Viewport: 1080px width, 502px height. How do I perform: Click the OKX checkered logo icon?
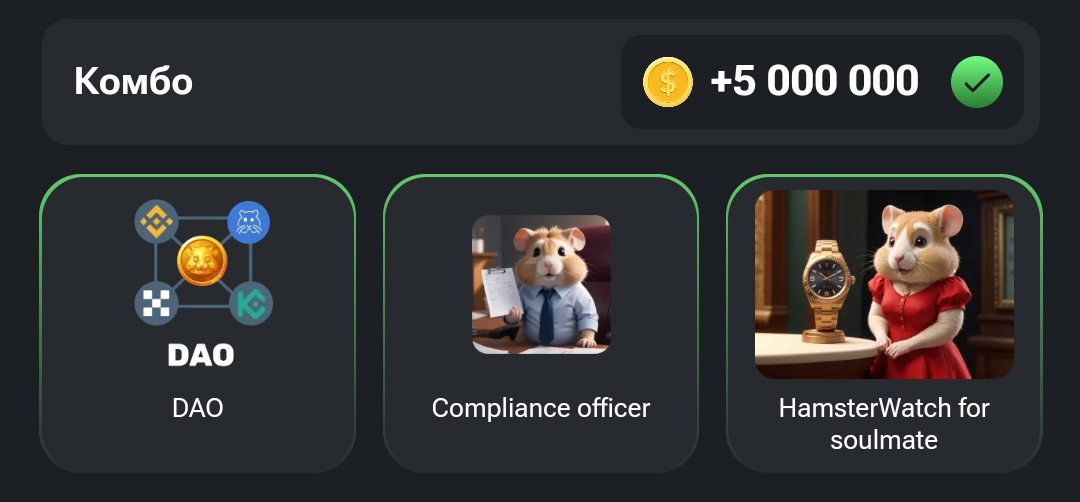156,303
